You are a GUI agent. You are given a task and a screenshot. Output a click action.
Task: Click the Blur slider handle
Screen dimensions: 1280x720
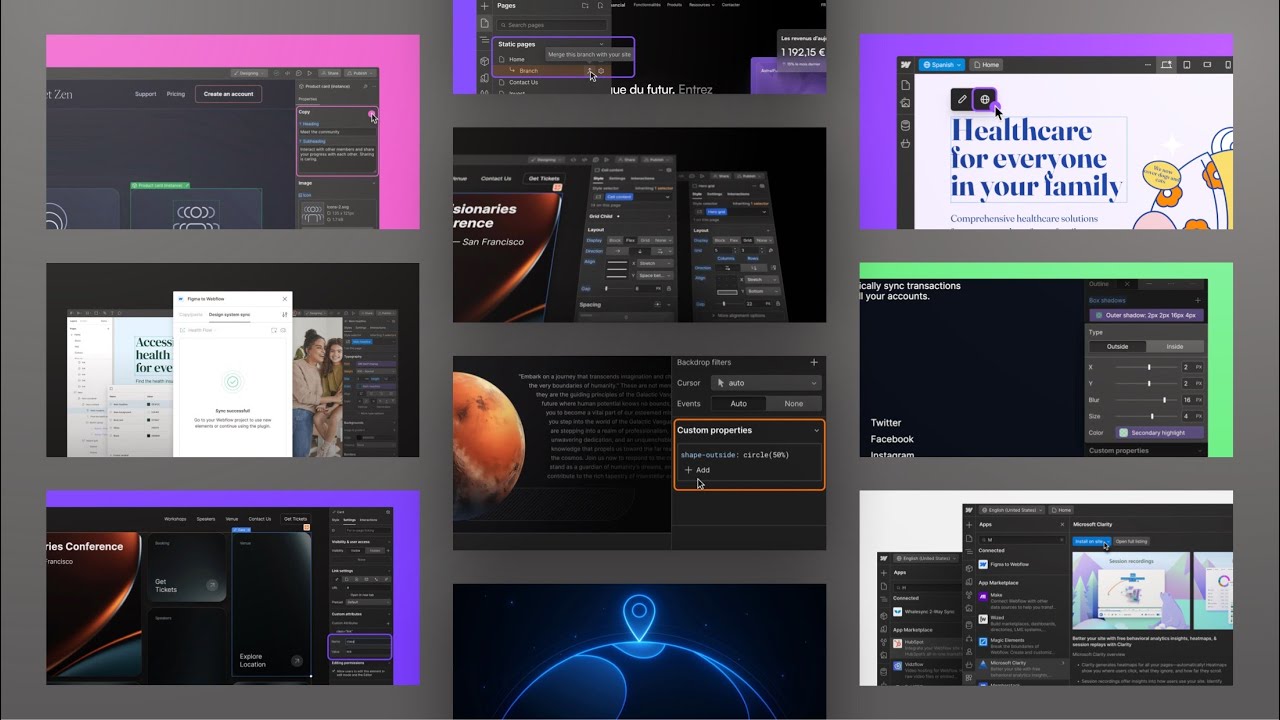[1163, 400]
